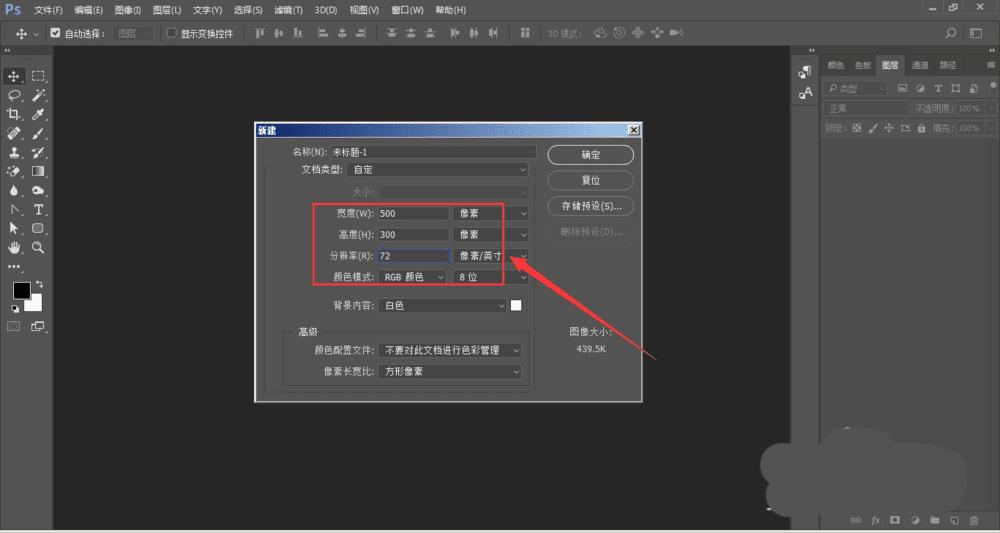1000x533 pixels.
Task: Select the Eyedropper tool
Action: [38, 115]
